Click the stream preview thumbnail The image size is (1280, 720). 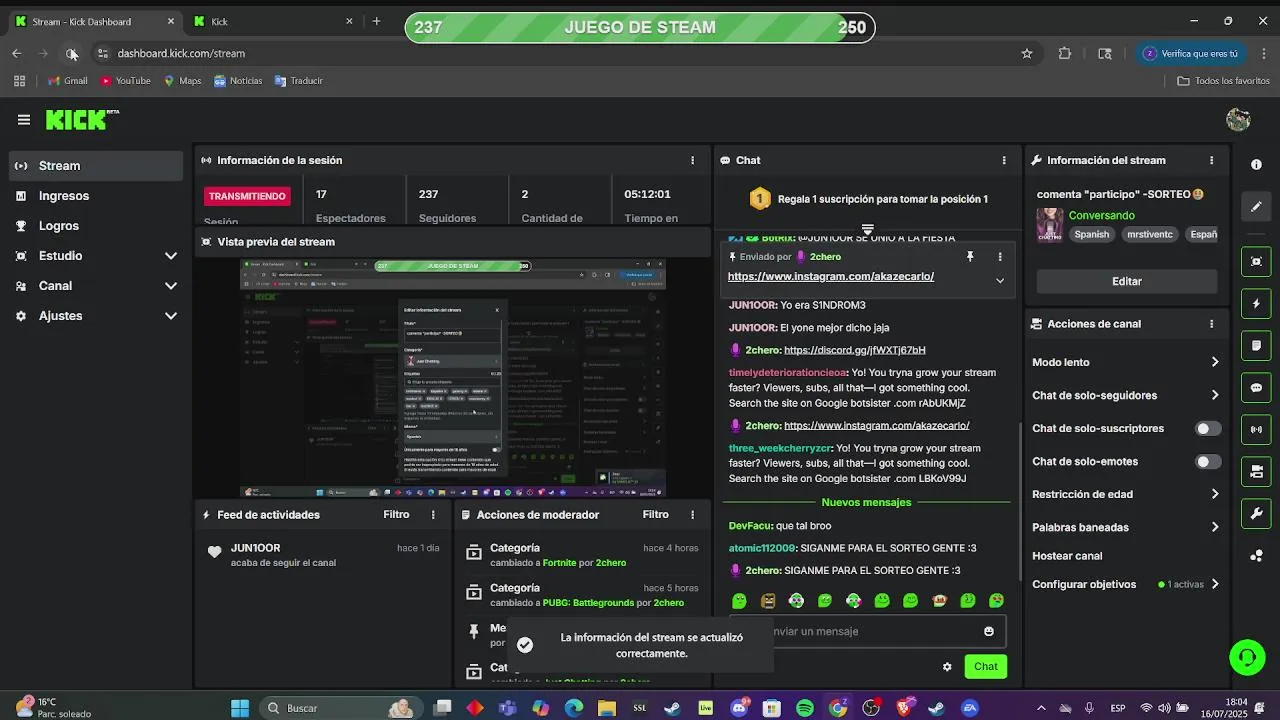453,378
